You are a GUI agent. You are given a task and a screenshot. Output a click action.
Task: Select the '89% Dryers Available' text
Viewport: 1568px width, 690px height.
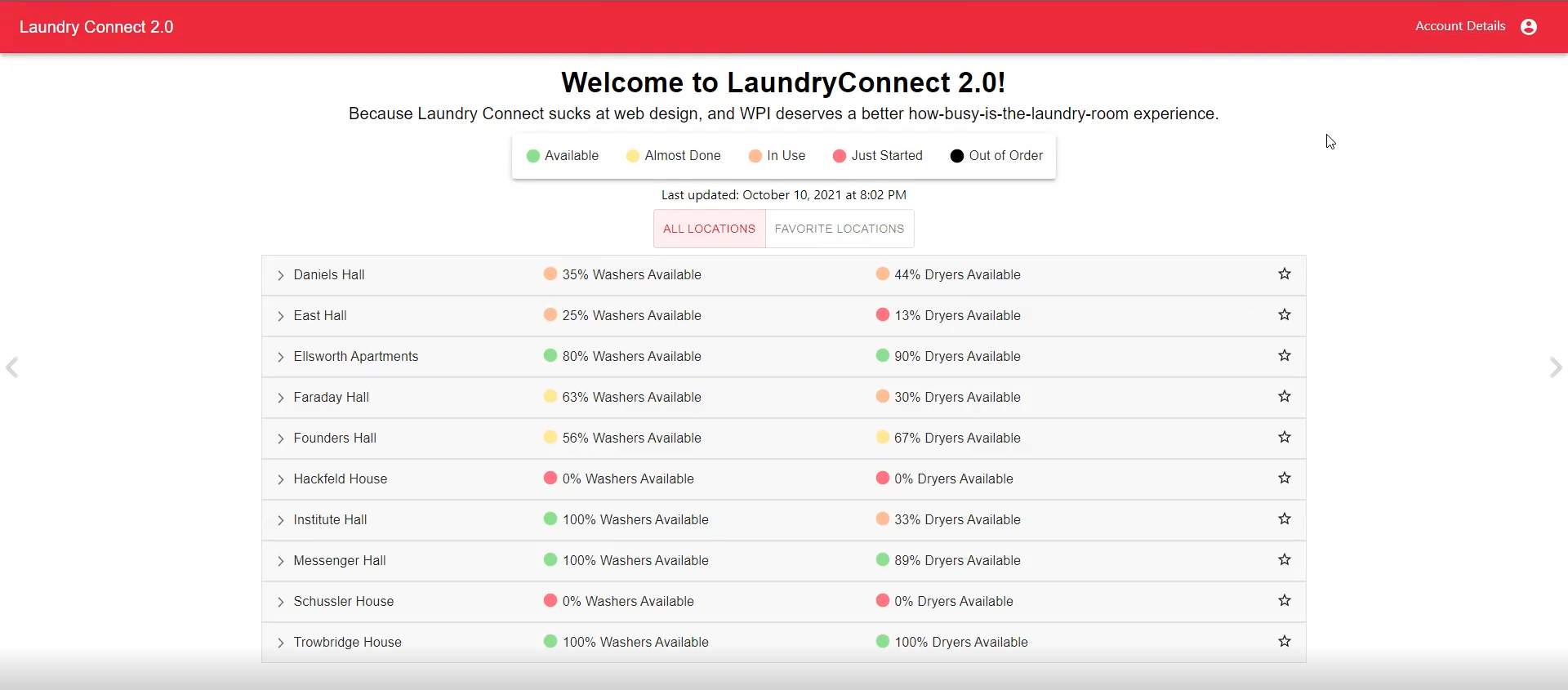pos(957,561)
